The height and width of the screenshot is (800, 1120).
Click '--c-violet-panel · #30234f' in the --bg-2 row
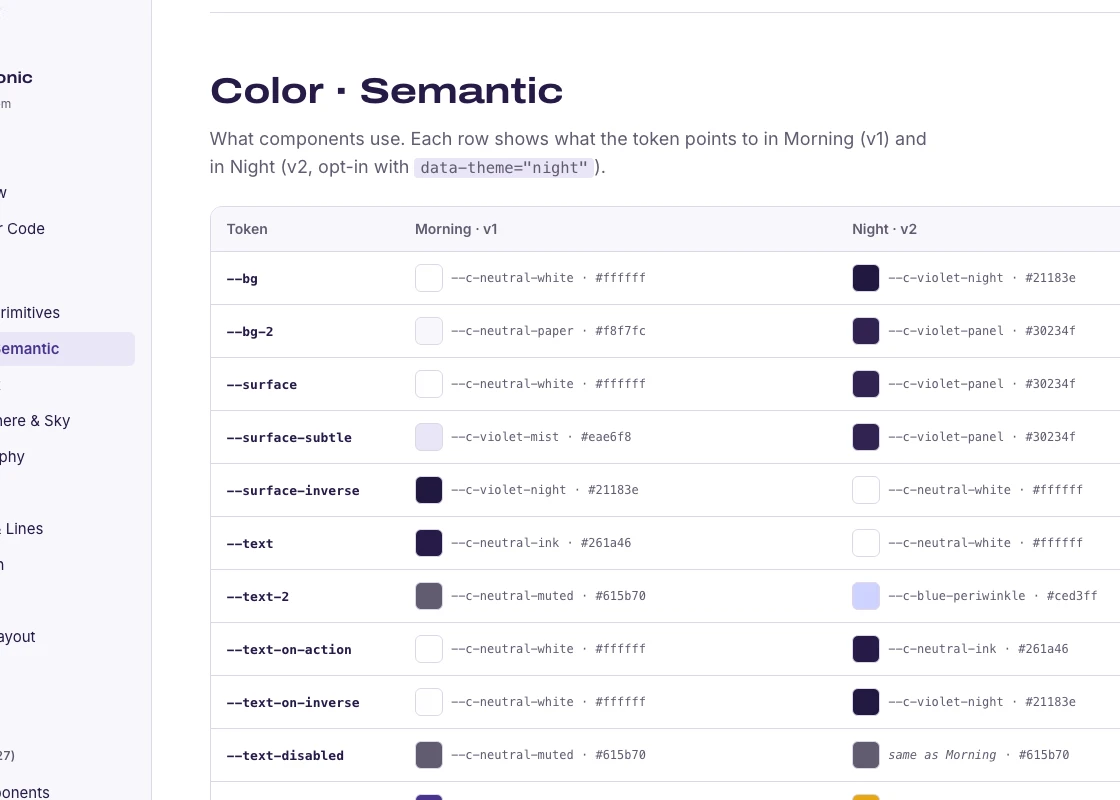pyautogui.click(x=982, y=331)
